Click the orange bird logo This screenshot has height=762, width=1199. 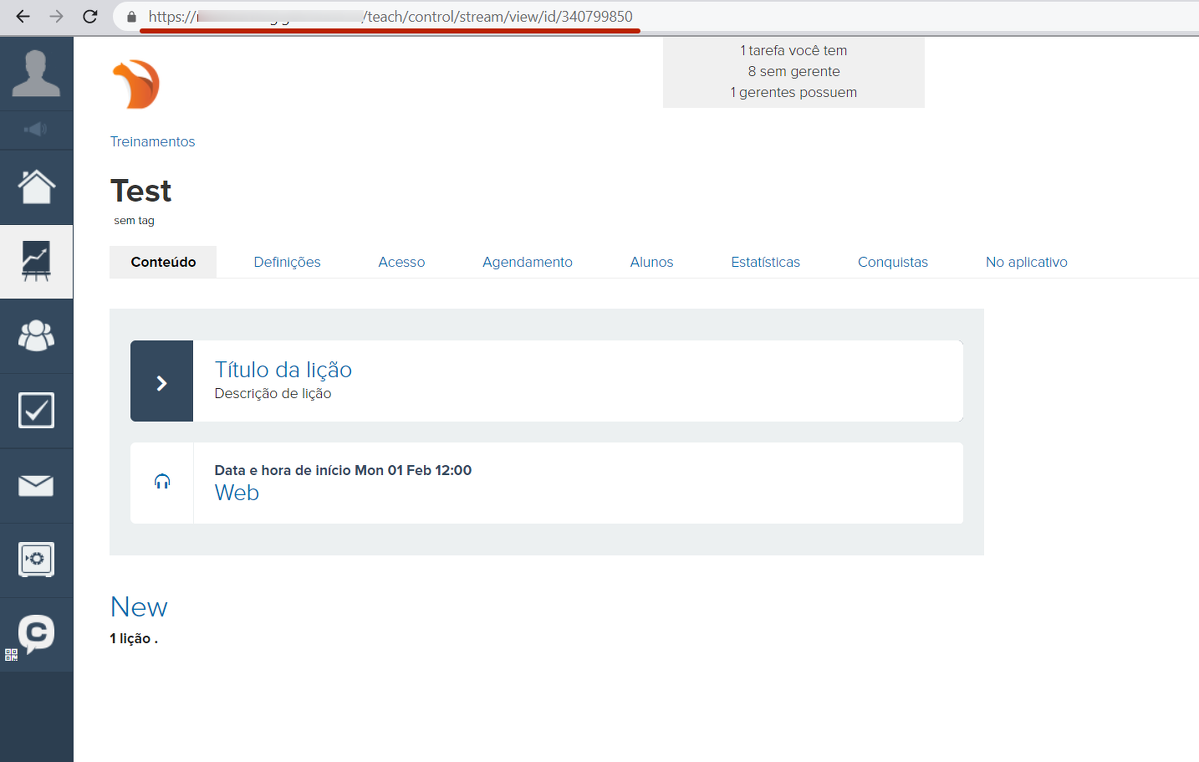(x=136, y=84)
